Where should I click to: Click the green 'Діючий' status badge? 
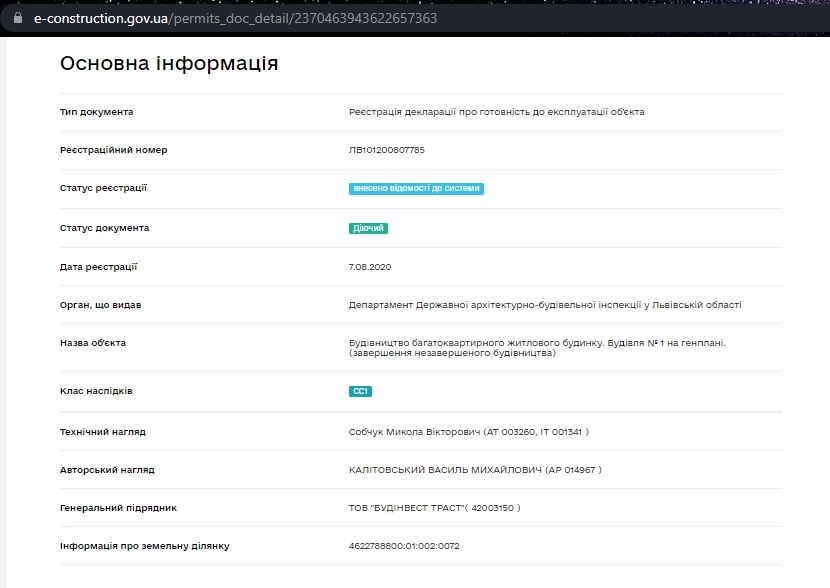point(368,228)
